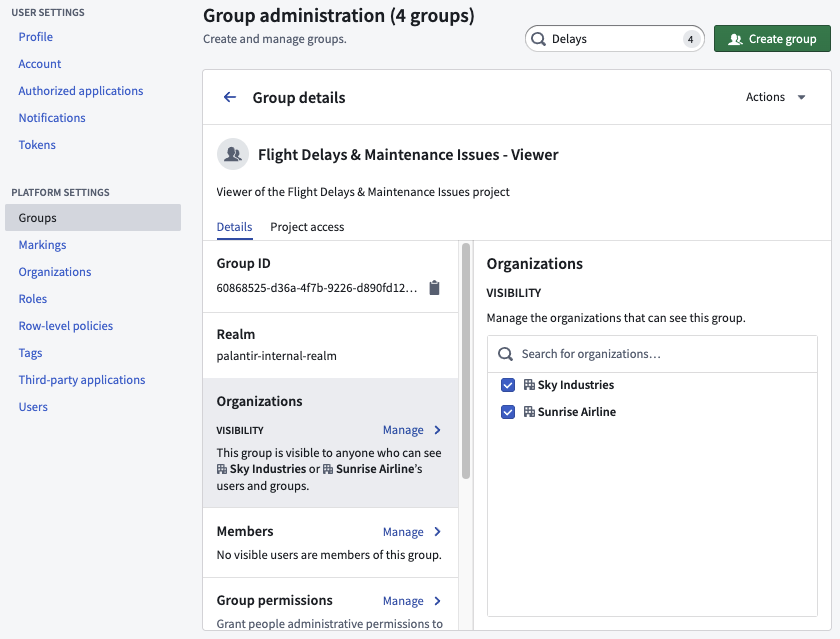
Task: Click the details panel vertical scrollbar
Action: tap(466, 361)
